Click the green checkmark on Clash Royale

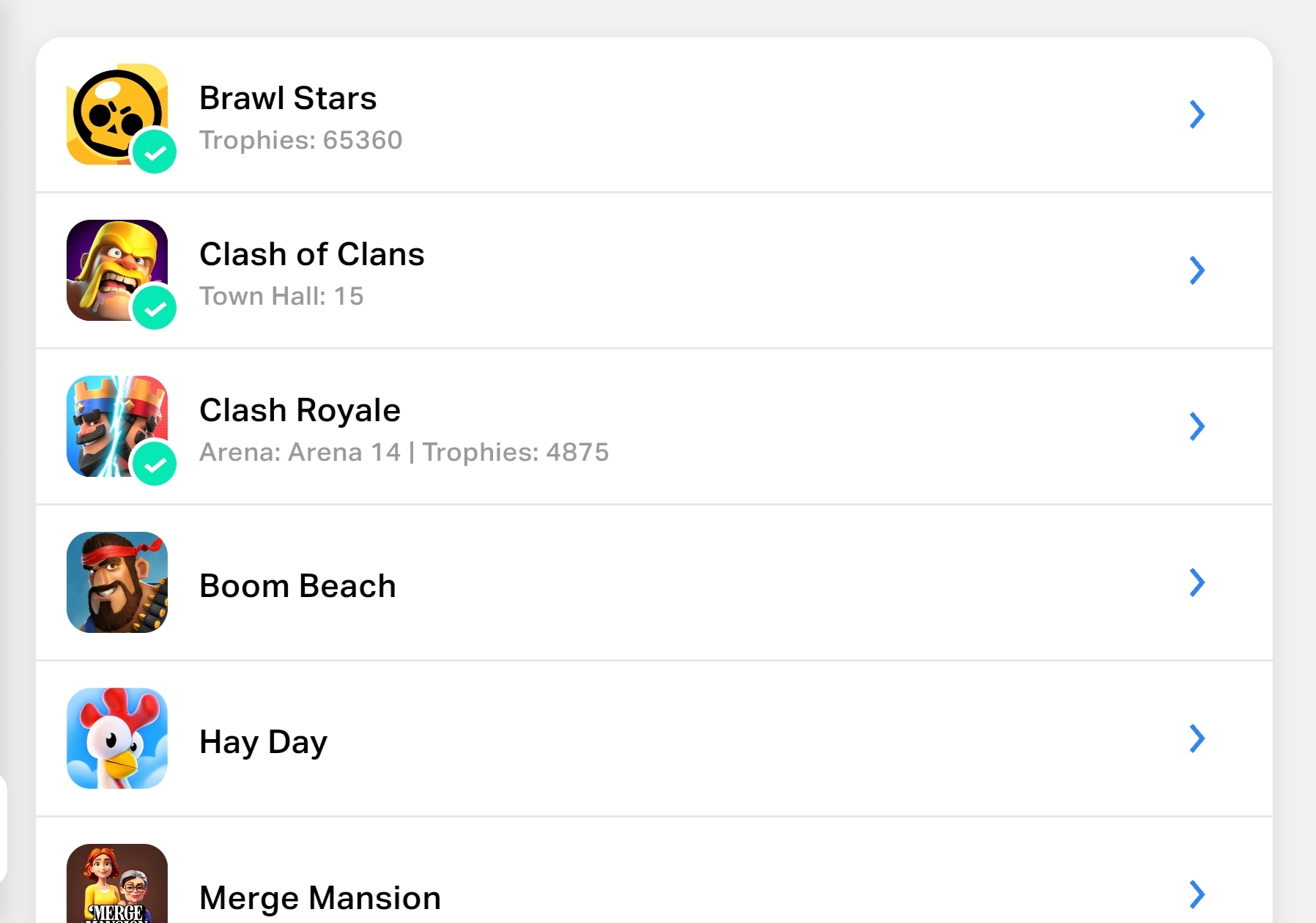tap(155, 464)
